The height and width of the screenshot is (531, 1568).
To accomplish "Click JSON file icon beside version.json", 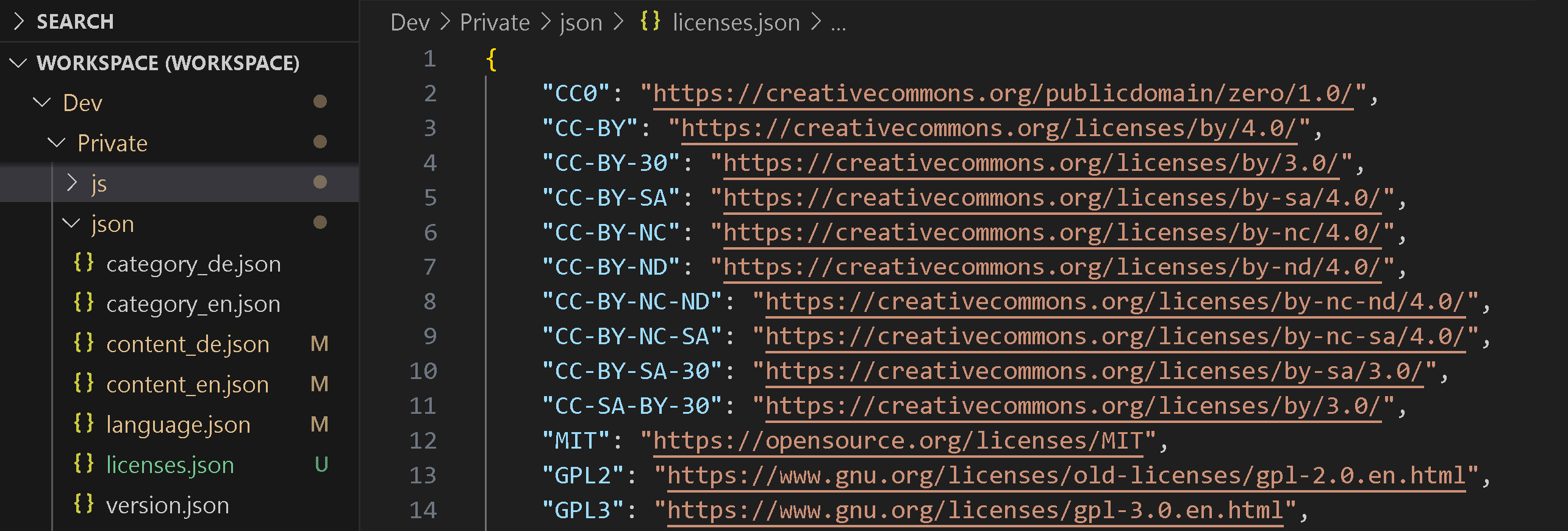I will click(x=84, y=504).
